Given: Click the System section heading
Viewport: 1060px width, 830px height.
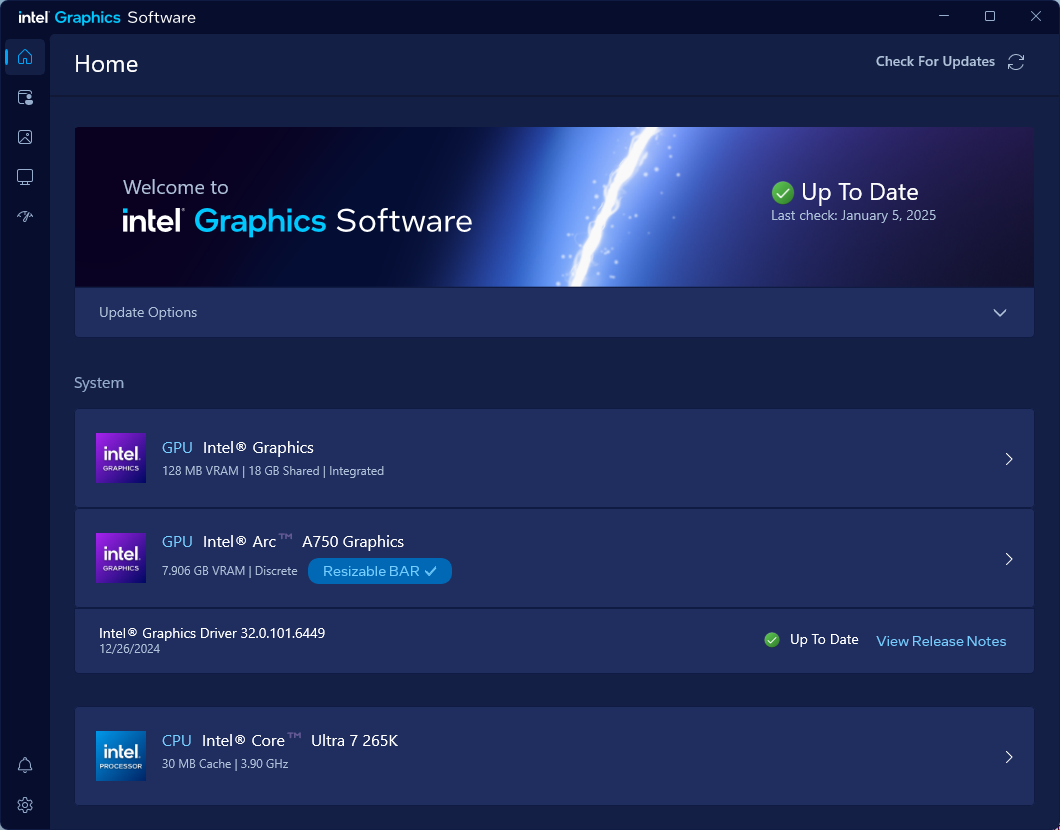Looking at the screenshot, I should tap(99, 383).
